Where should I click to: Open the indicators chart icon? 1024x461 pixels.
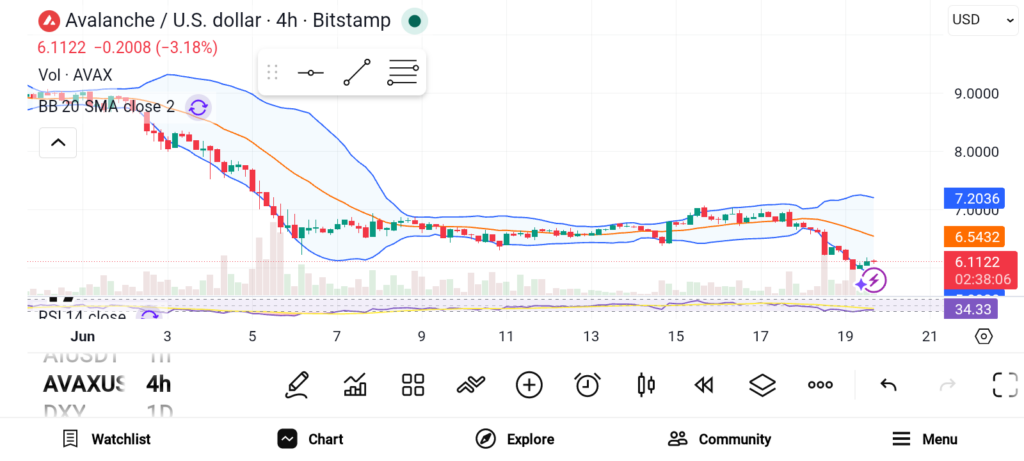355,385
